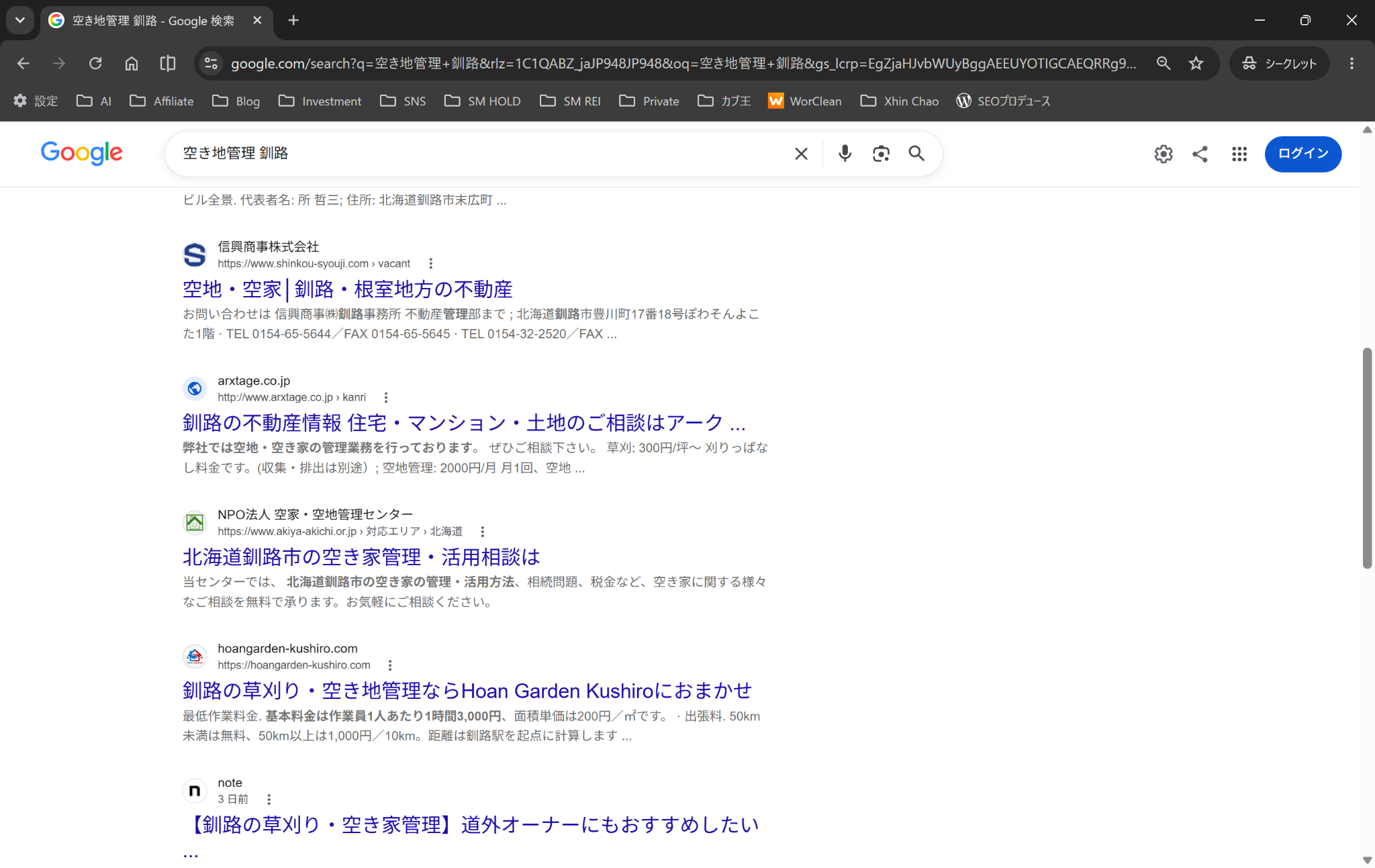Screen dimensions: 1375x868
Task: Click the シークレット incognito indicator
Action: point(1279,63)
